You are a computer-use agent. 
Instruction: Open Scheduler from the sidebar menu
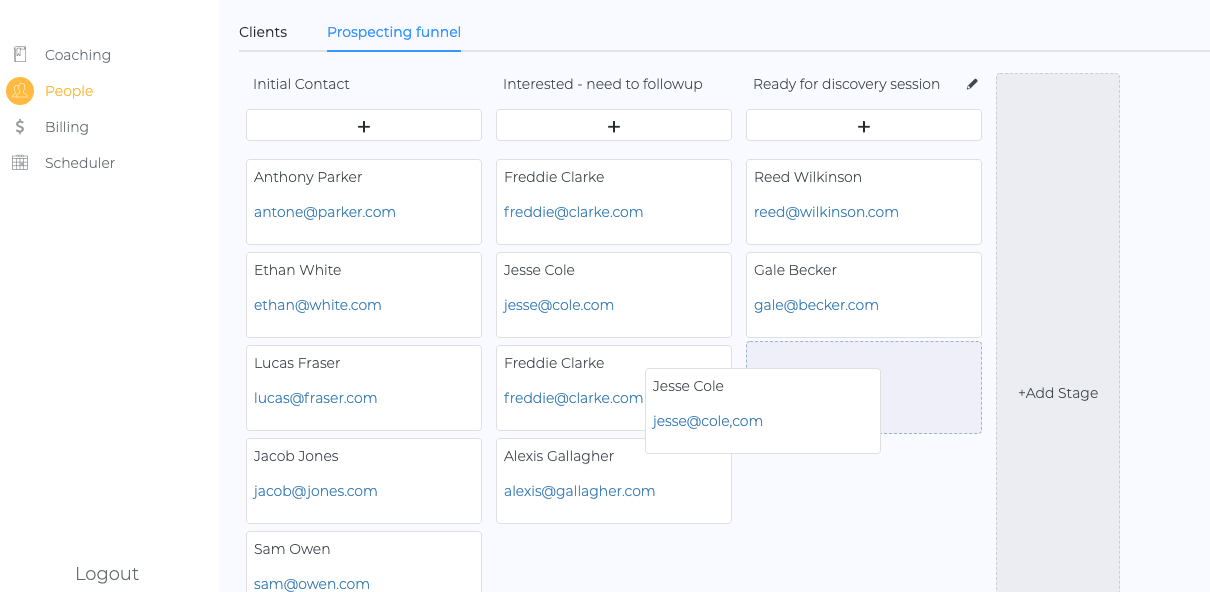(80, 163)
